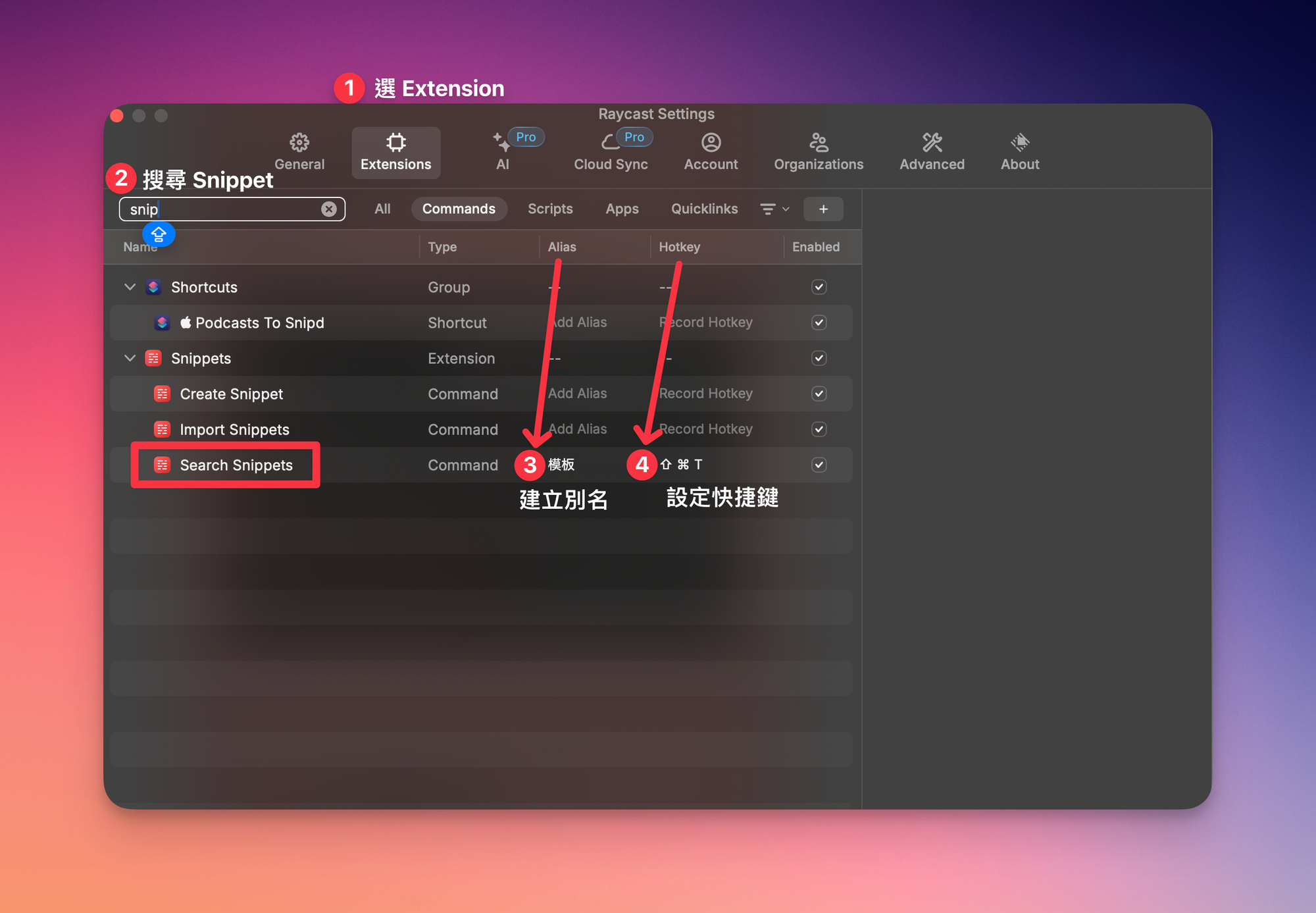This screenshot has height=913, width=1316.
Task: Record hotkey for Podcasts To Snipd
Action: coord(705,323)
